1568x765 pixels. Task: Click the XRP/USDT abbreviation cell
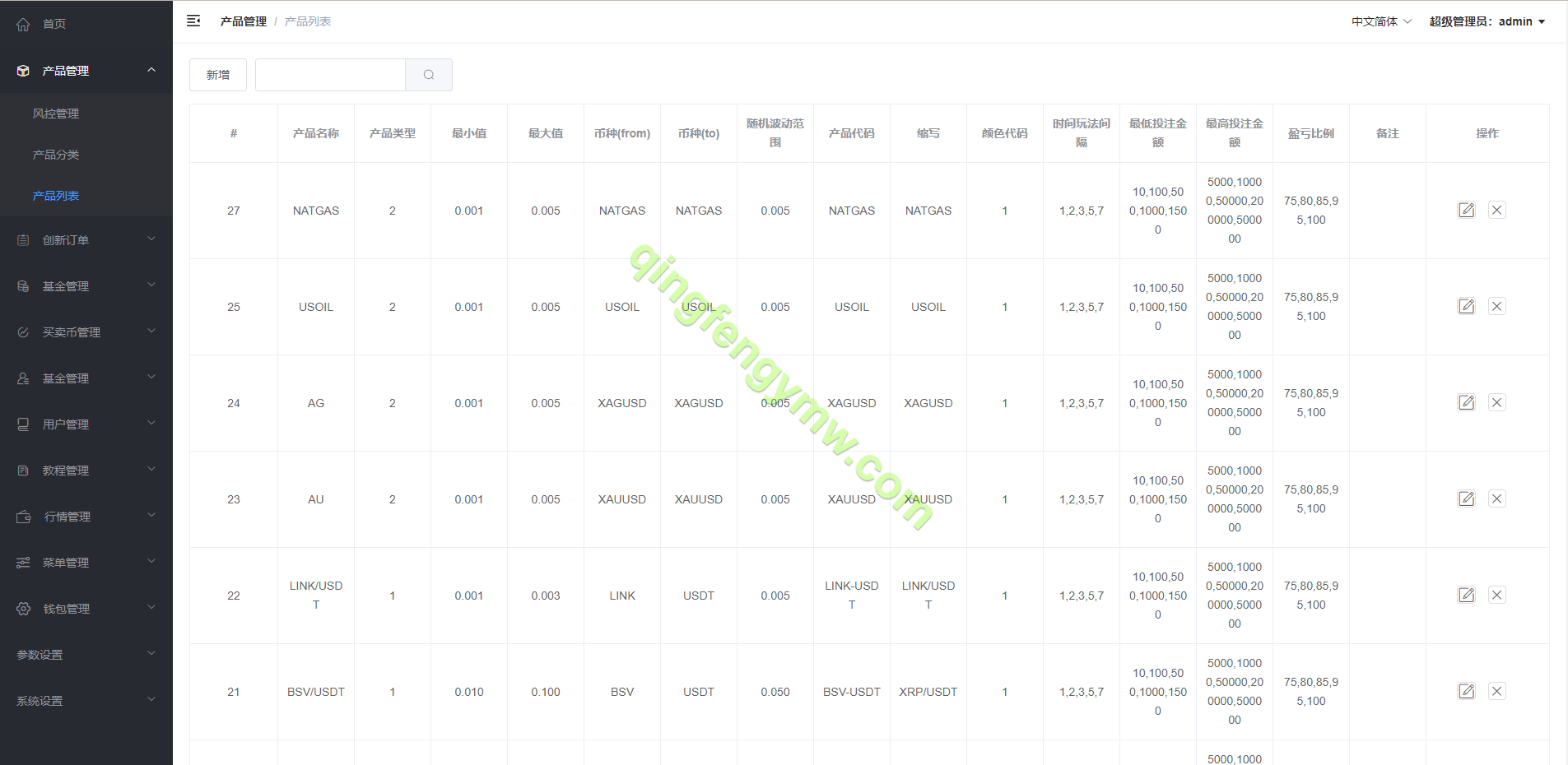928,692
